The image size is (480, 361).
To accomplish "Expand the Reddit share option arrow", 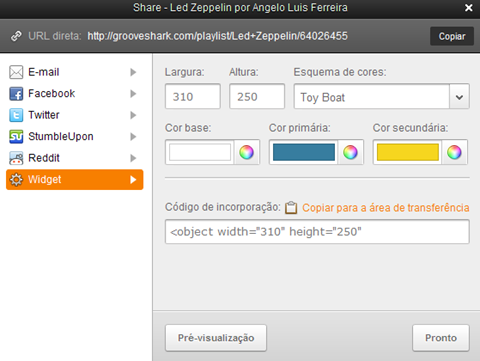I will click(x=133, y=158).
